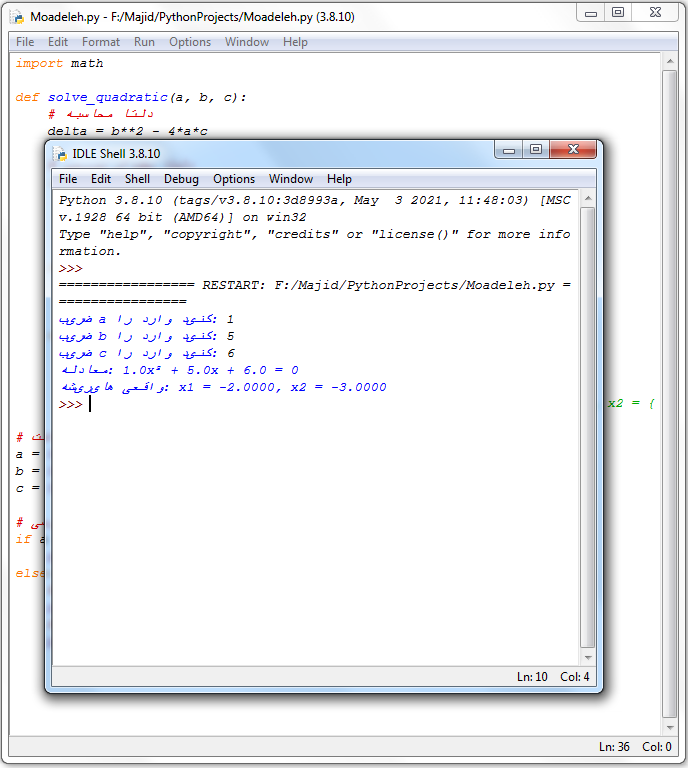The height and width of the screenshot is (768, 688).
Task: Maximize the IDLE Shell window
Action: click(536, 150)
